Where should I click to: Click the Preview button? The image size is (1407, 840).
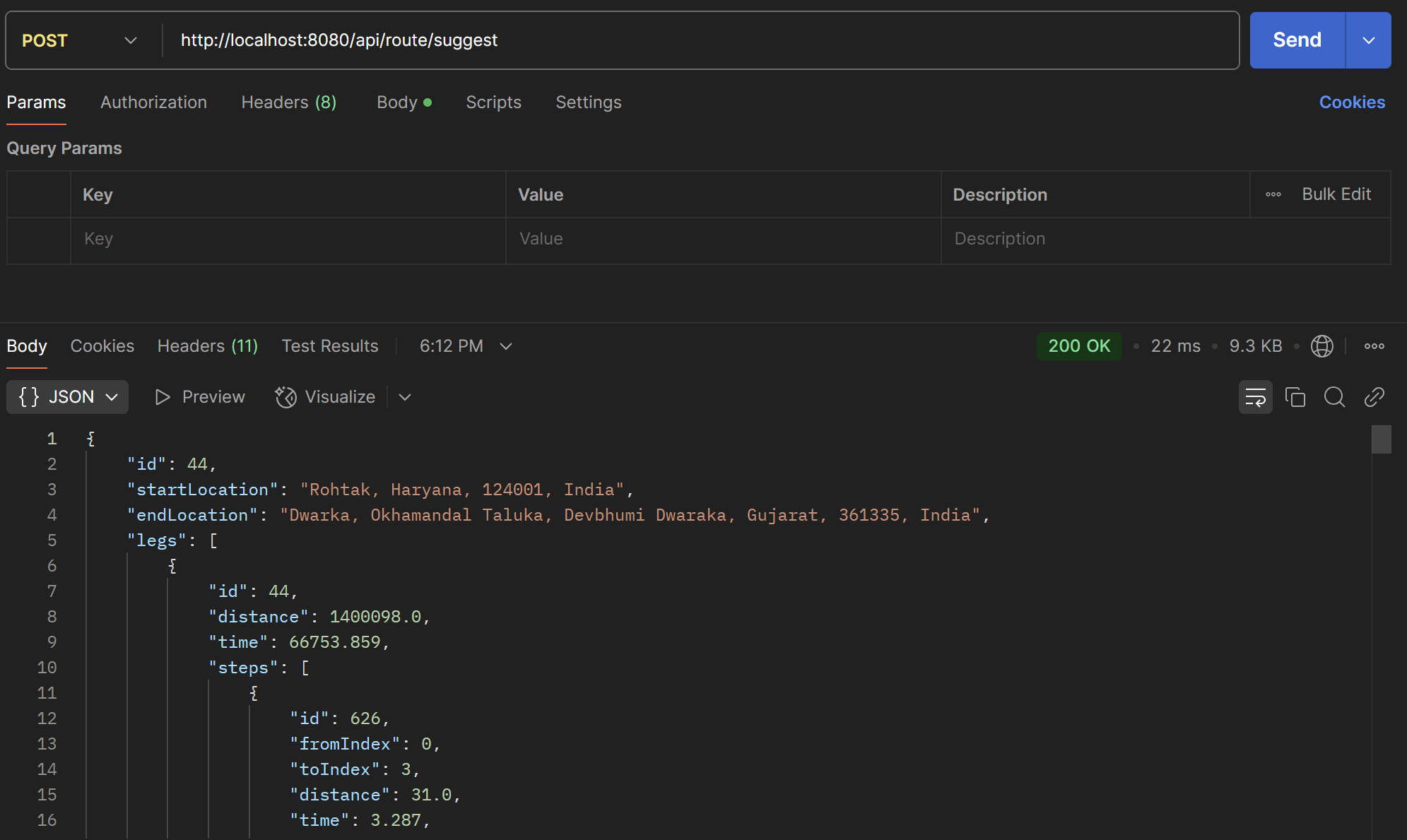click(x=200, y=397)
